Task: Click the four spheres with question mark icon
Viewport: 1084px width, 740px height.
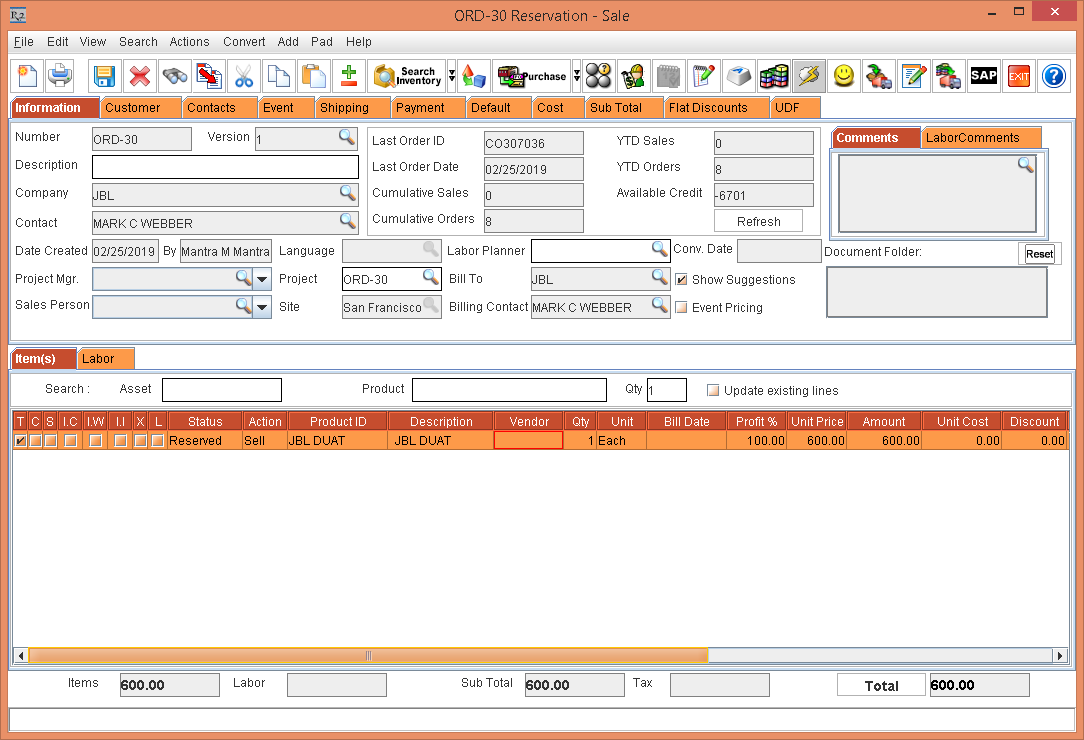Action: (599, 75)
